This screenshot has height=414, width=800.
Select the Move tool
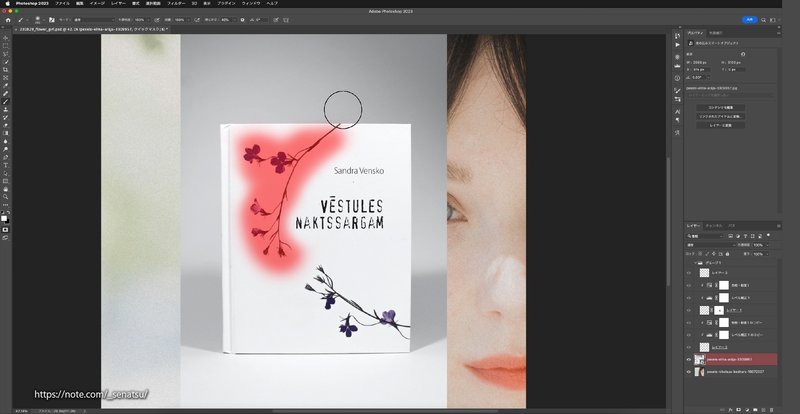6,37
